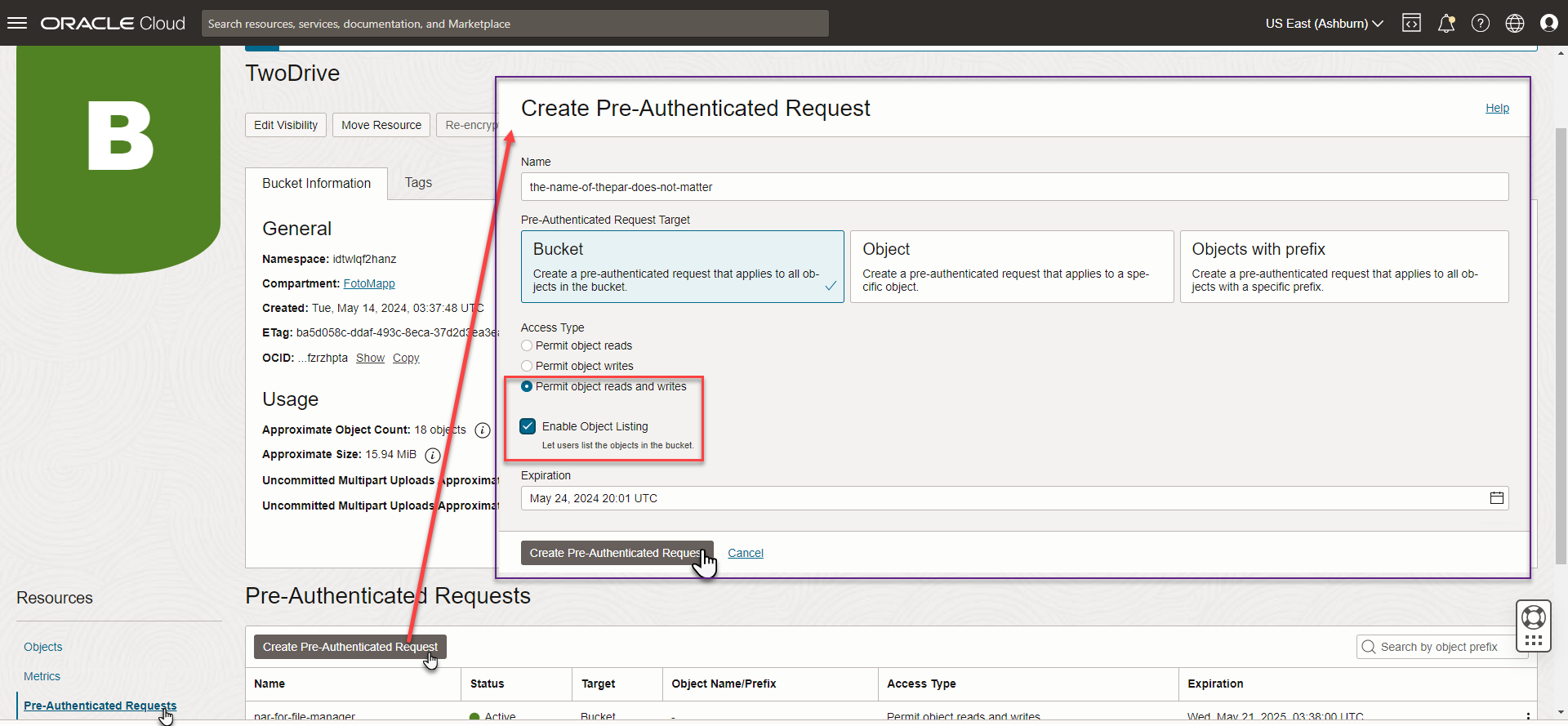Copy the bucket OCID
This screenshot has height=726, width=1568.
click(x=406, y=358)
